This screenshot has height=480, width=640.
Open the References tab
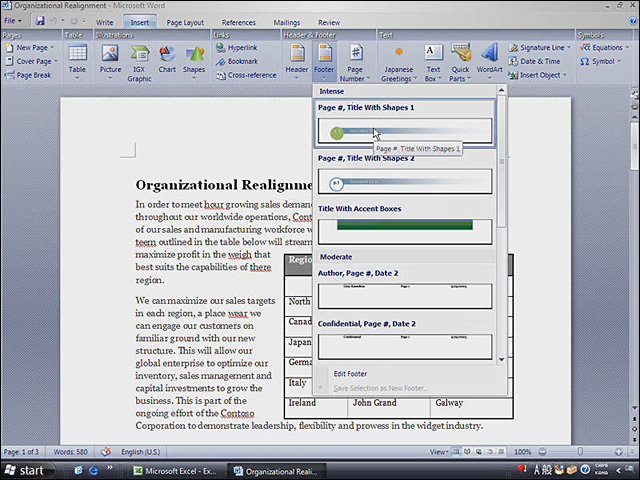coord(238,22)
